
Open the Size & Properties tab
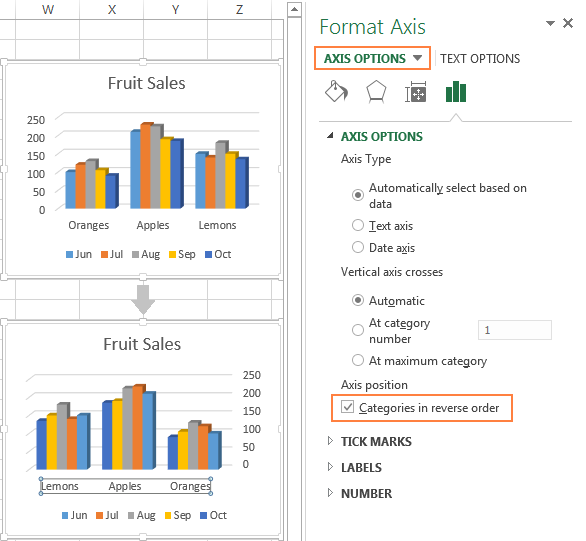coord(416,92)
